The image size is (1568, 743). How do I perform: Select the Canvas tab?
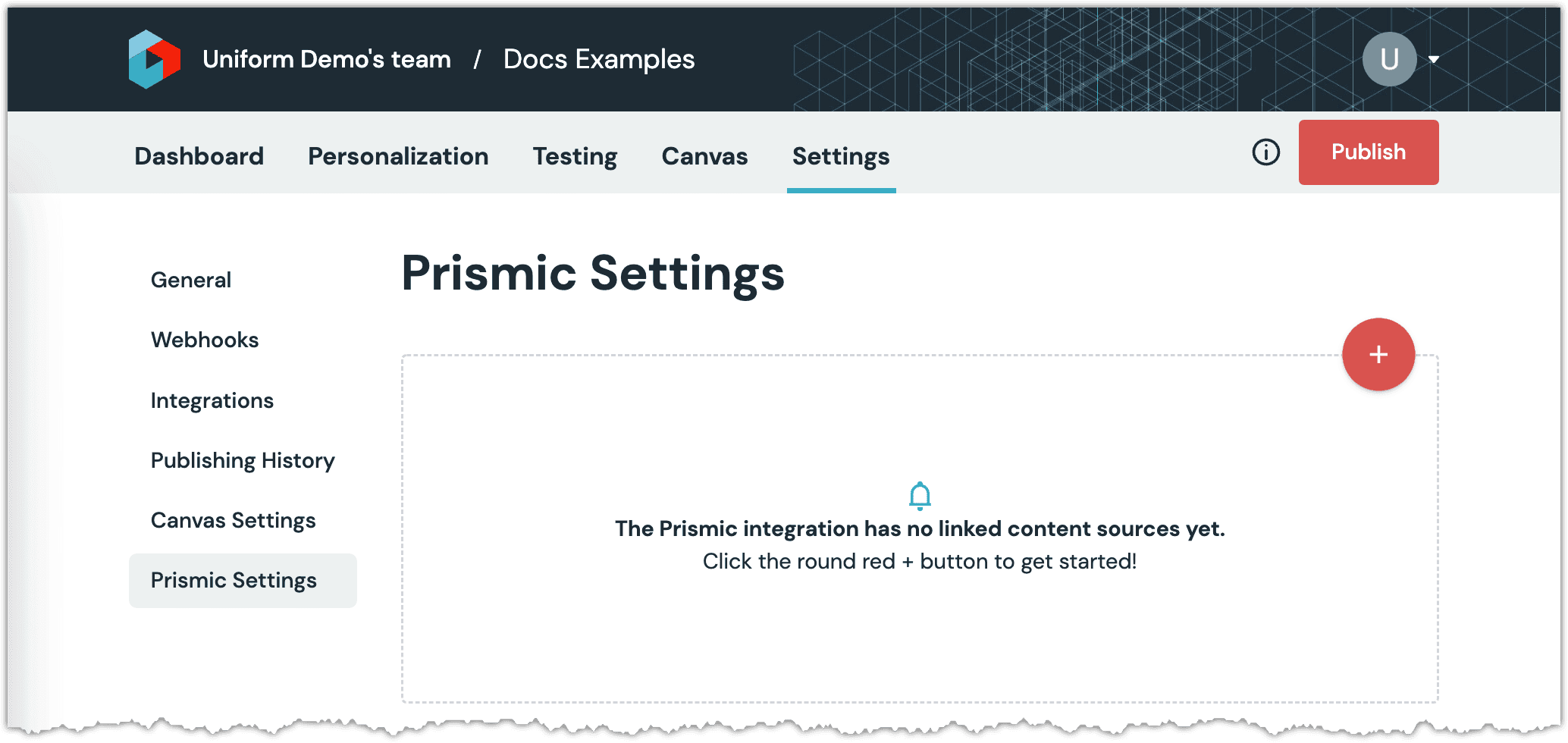click(x=704, y=156)
